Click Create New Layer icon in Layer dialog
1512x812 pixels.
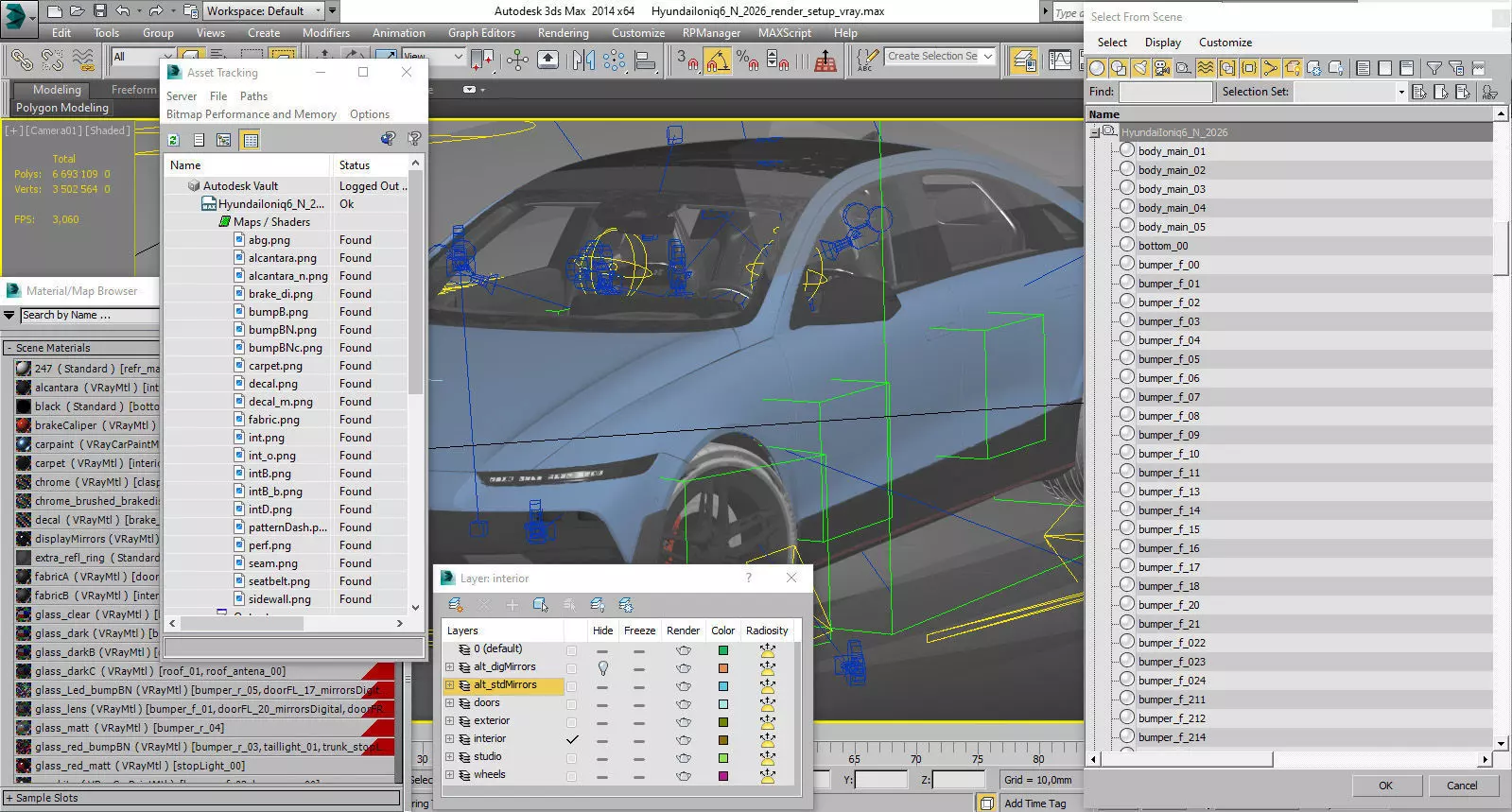click(456, 605)
